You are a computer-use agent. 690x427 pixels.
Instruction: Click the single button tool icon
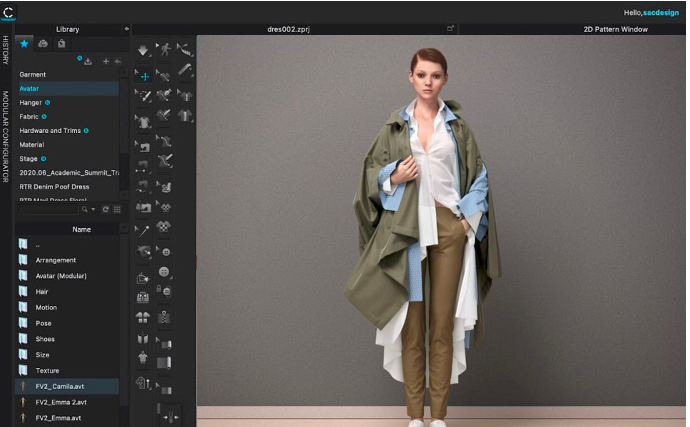(164, 272)
